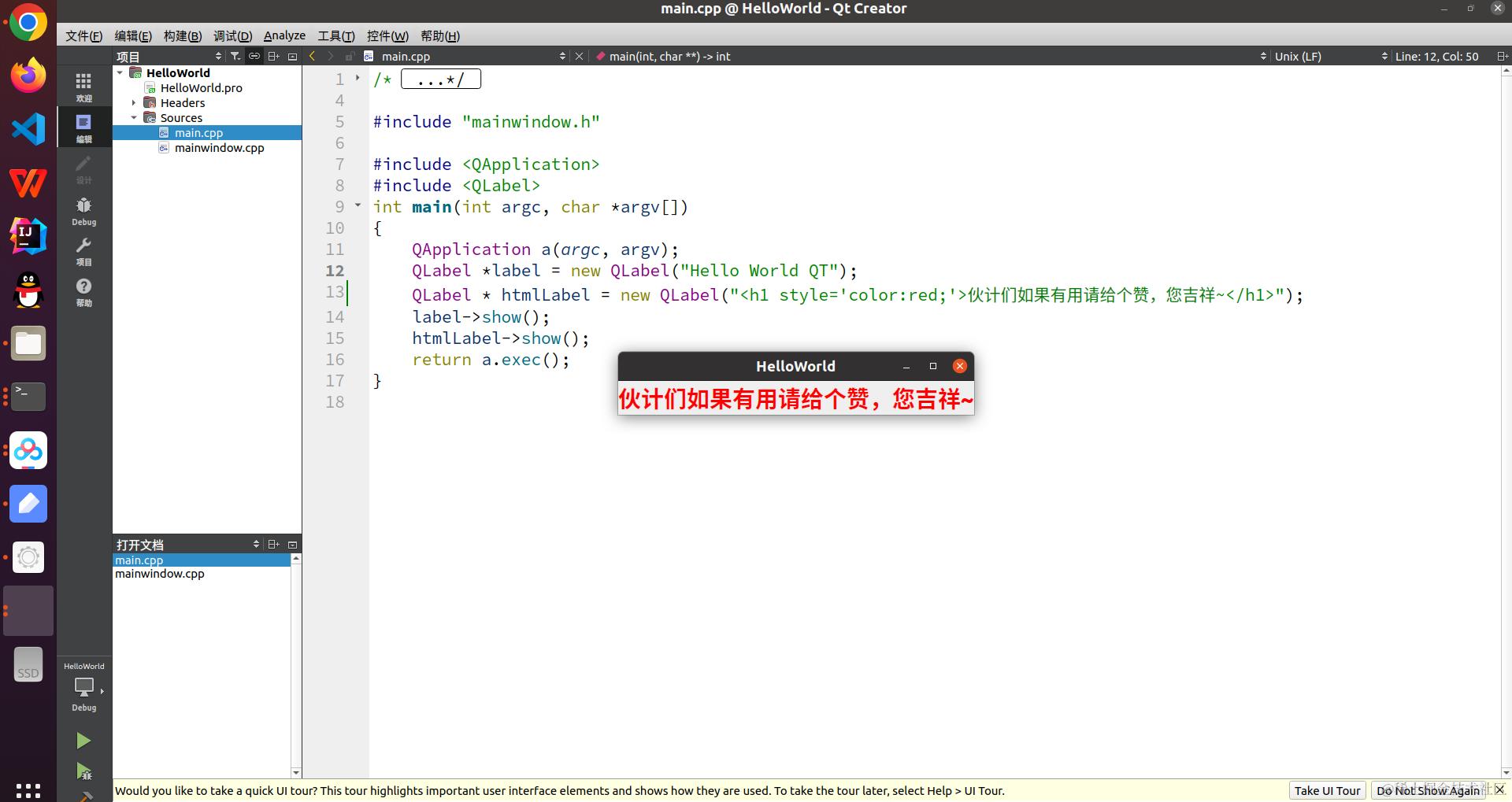Split the editor with the split icon
The width and height of the screenshot is (1512, 802).
(x=1502, y=56)
